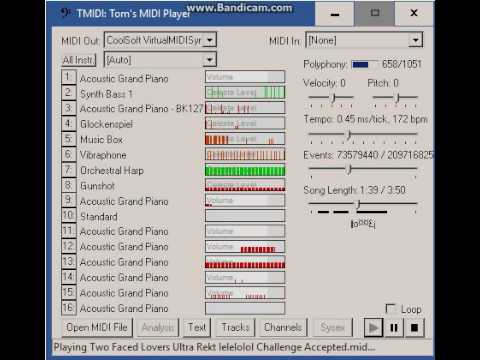The width and height of the screenshot is (480, 360).
Task: Click the Sysex button
Action: point(332,328)
